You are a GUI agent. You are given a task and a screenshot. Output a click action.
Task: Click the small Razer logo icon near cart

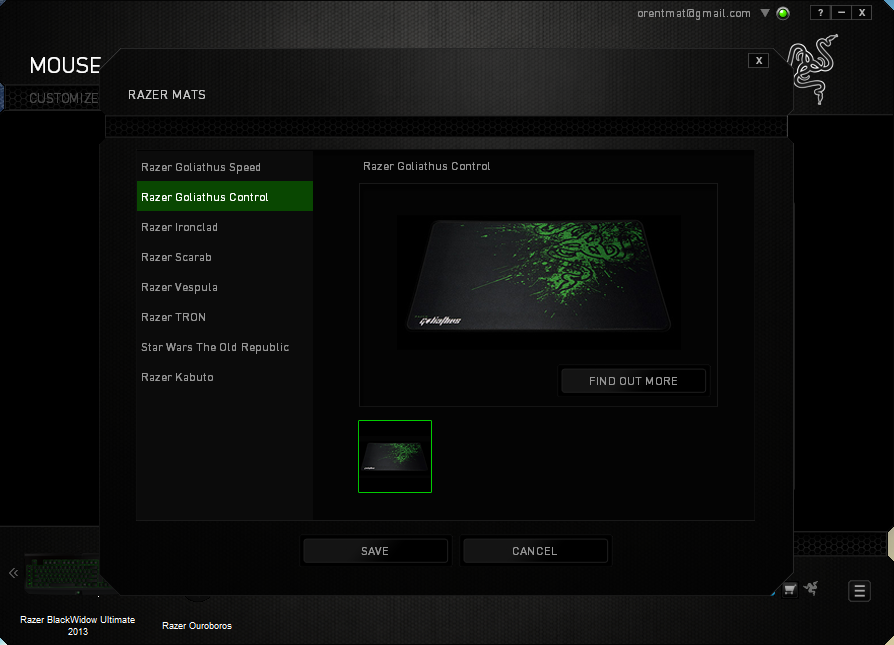811,588
